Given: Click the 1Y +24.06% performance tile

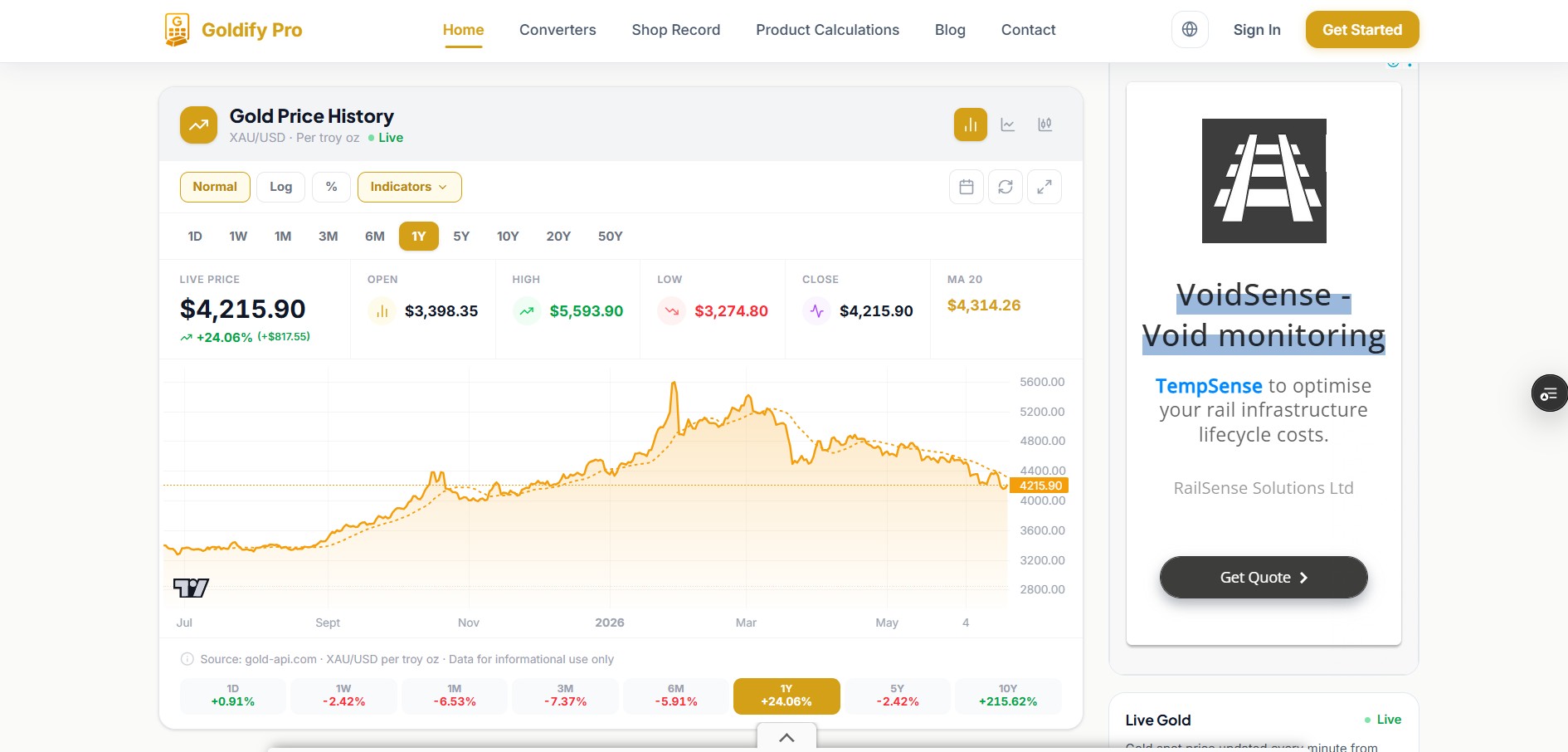Looking at the screenshot, I should [786, 696].
